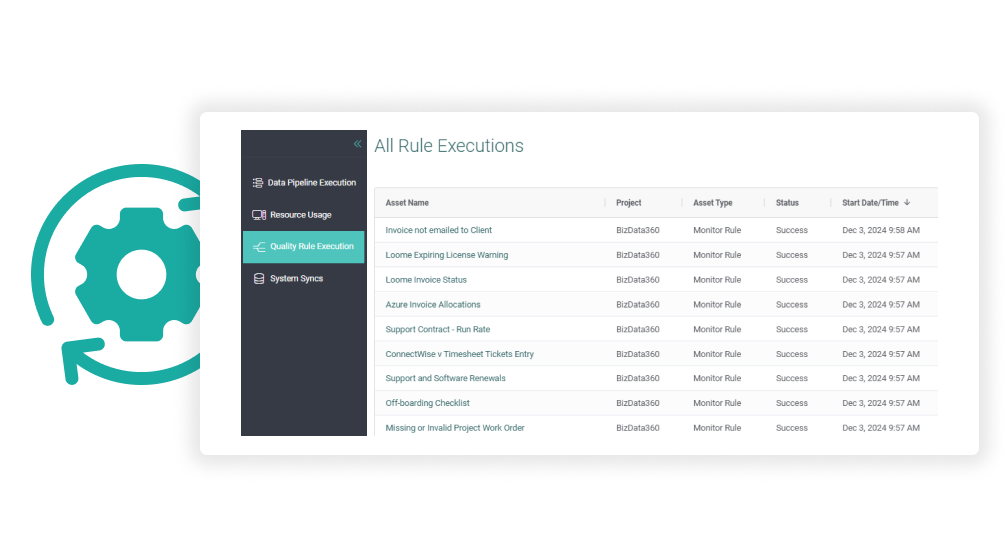
Task: Sort by the Asset Type column header
Action: tap(713, 203)
